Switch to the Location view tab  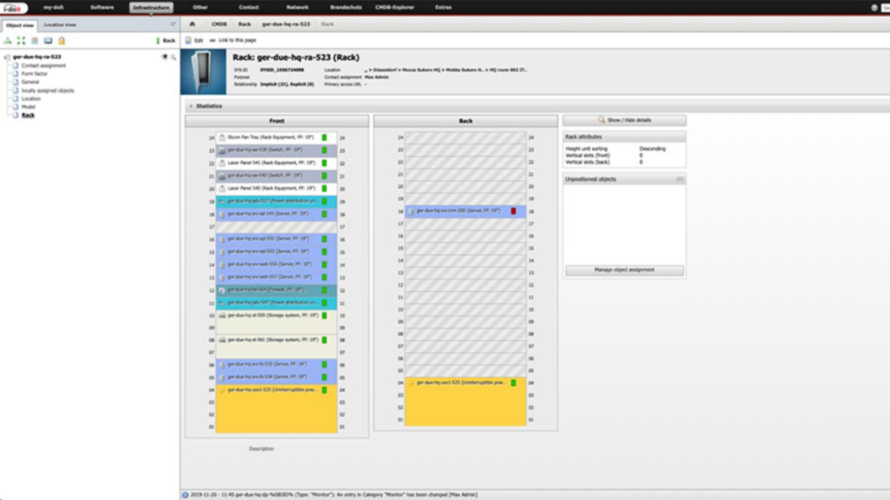tap(60, 25)
